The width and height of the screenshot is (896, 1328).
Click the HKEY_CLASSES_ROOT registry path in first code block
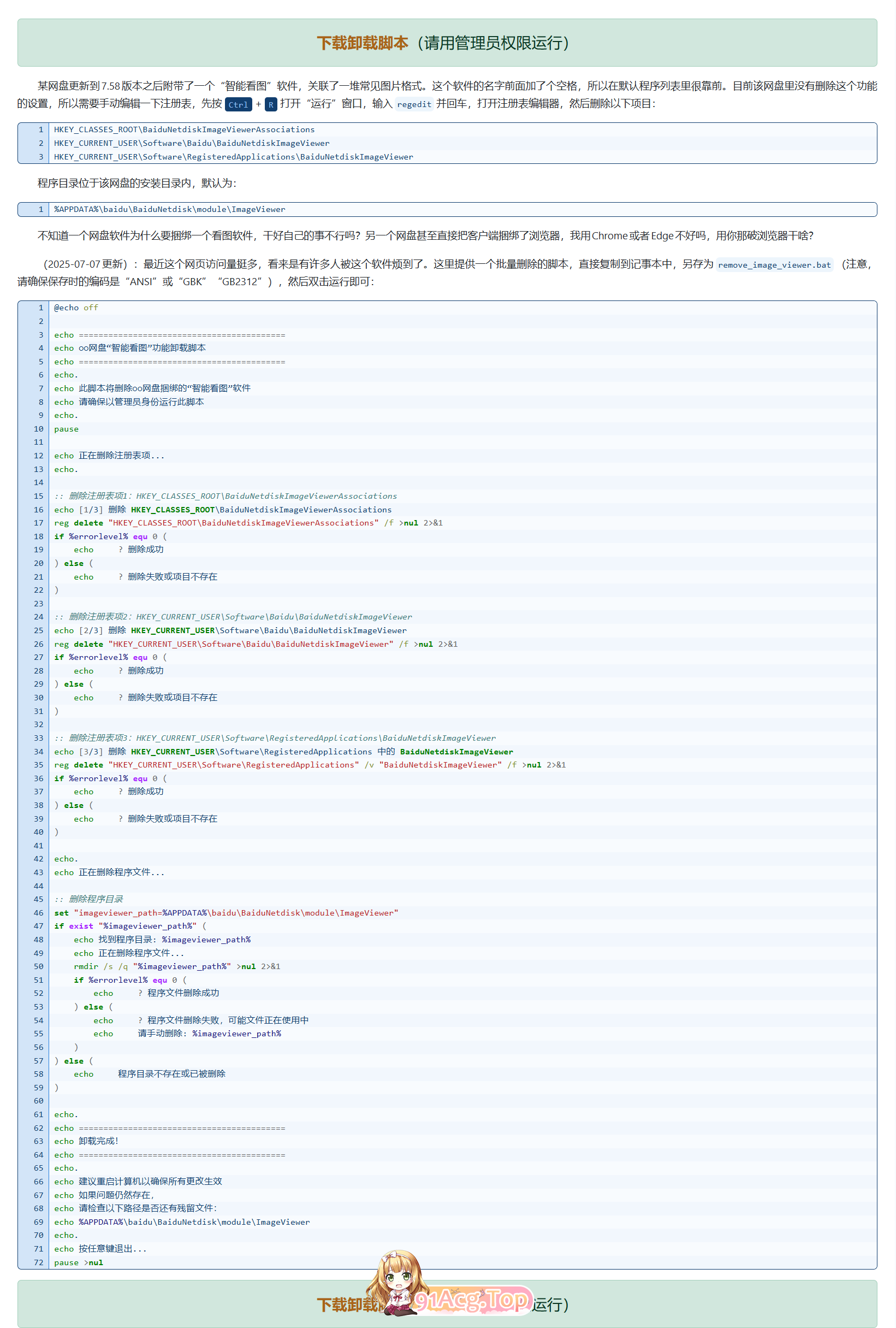[x=184, y=129]
